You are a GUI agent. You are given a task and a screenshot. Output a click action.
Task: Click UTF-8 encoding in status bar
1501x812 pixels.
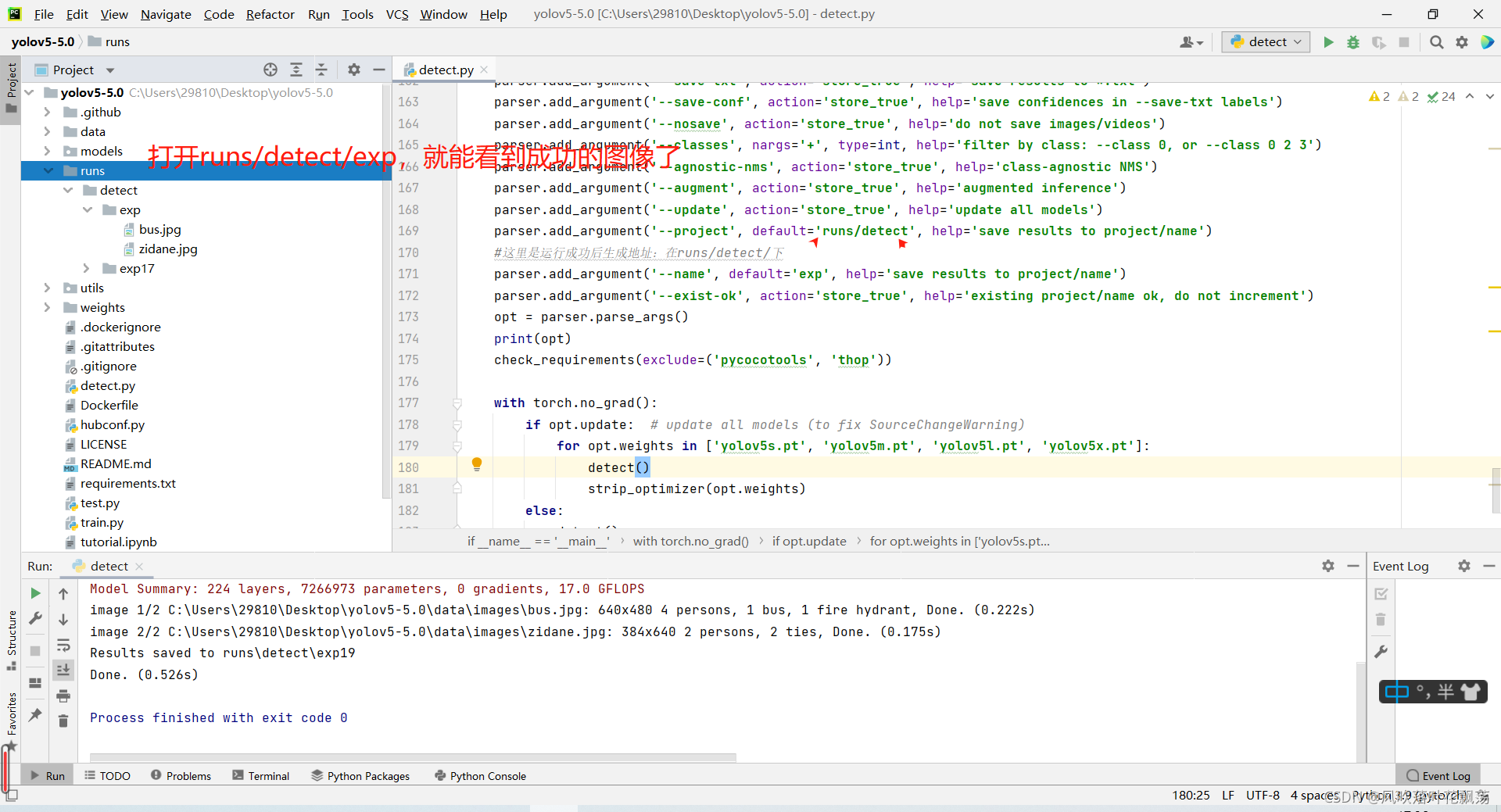click(1263, 795)
